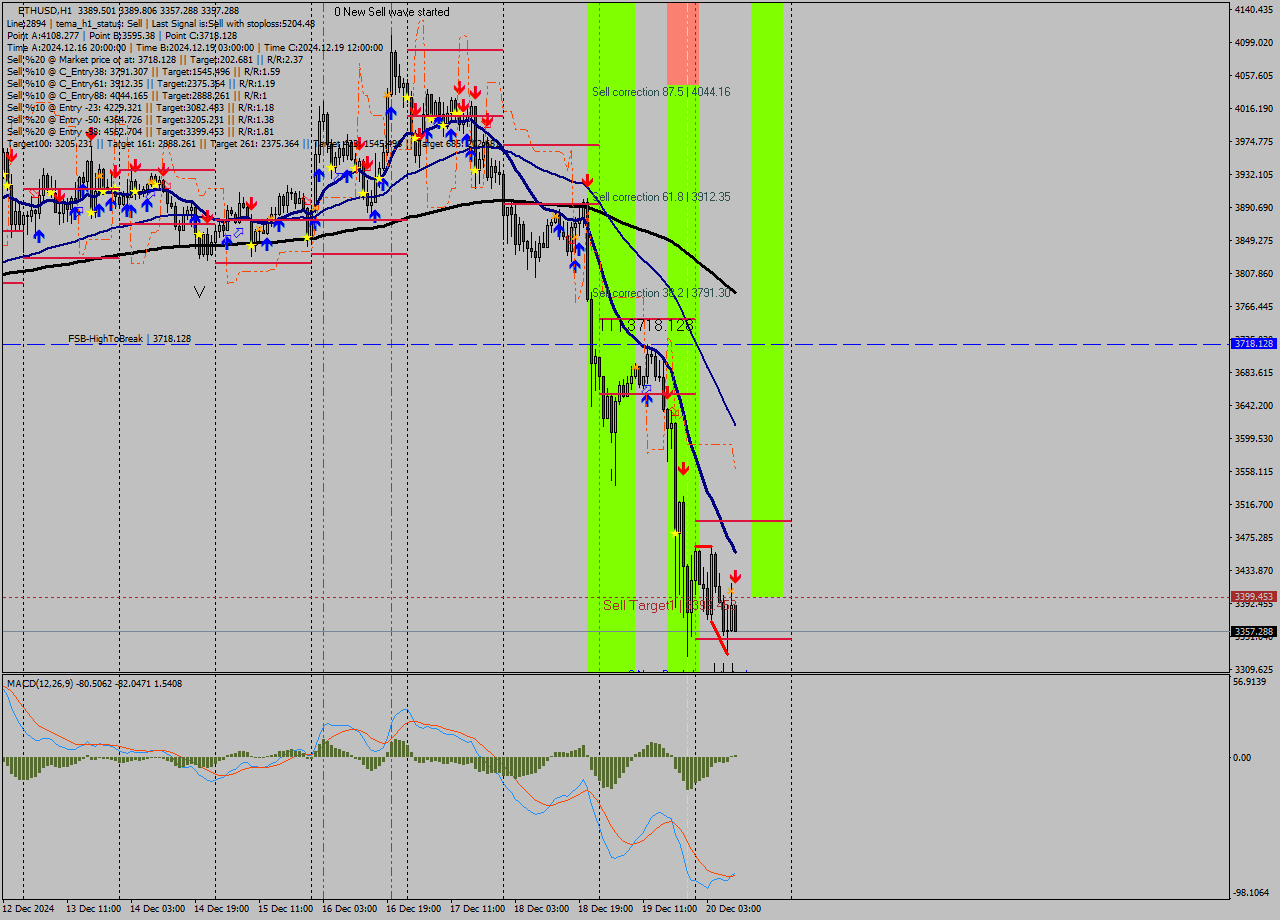1280x920 pixels.
Task: Select the '0 New Sell wave started' label
Action: 392,12
